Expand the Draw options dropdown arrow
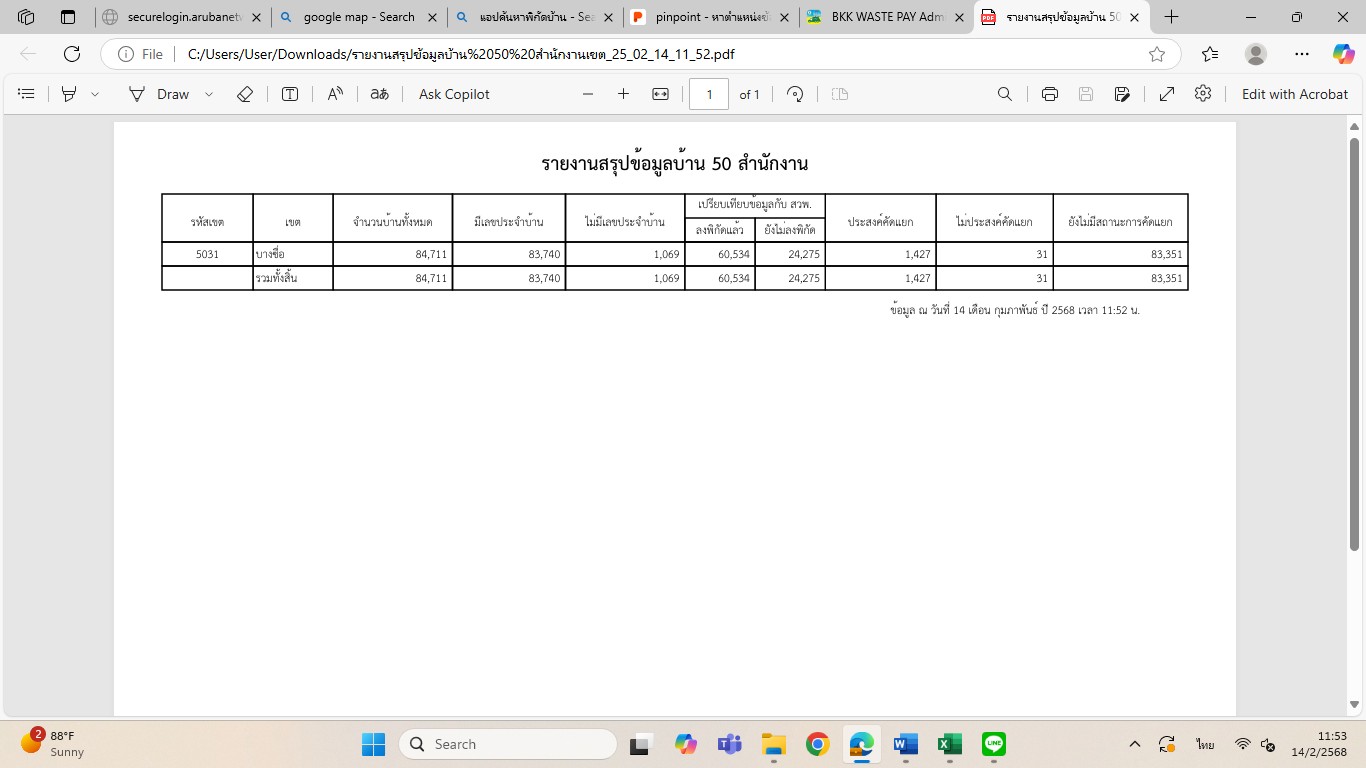The height and width of the screenshot is (768, 1366). [209, 94]
